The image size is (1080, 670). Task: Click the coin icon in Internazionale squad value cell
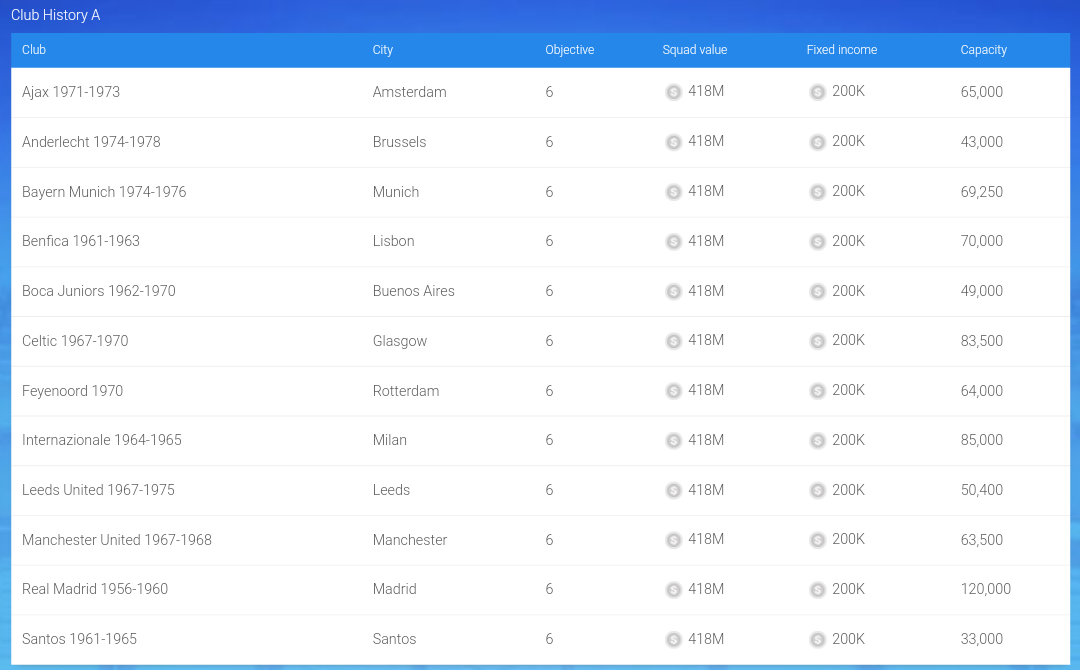tap(674, 441)
